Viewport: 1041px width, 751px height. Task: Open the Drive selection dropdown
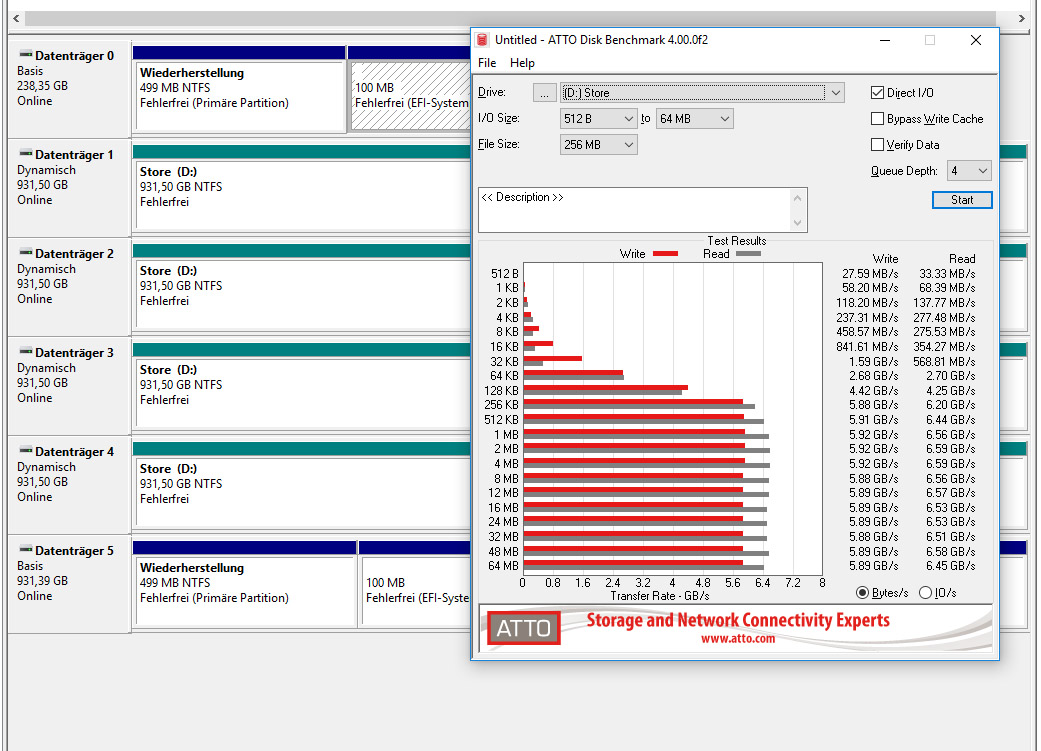pyautogui.click(x=836, y=92)
